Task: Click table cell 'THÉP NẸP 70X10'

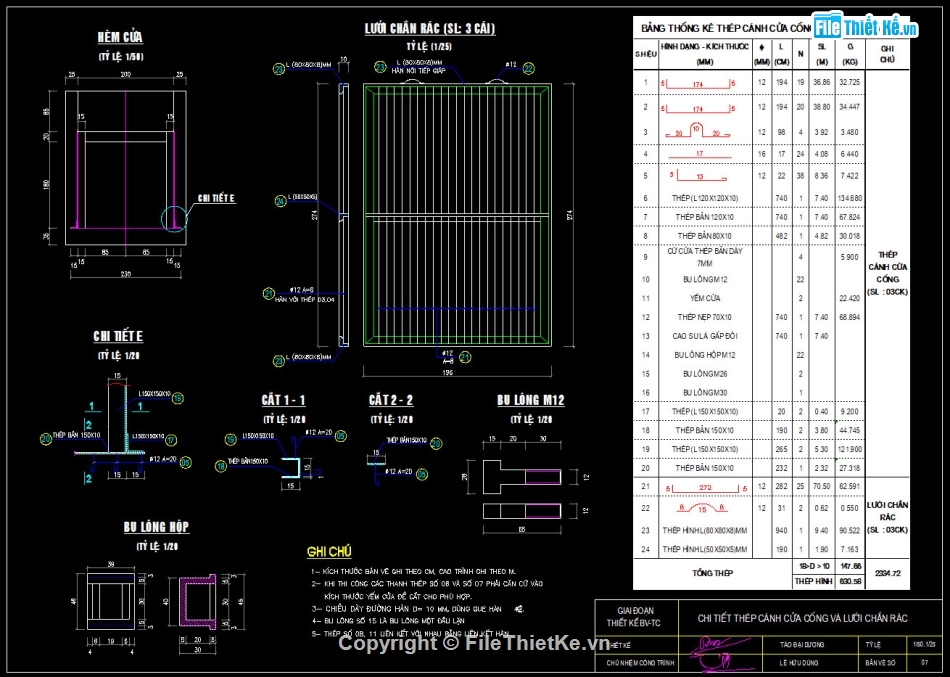Action: click(705, 317)
